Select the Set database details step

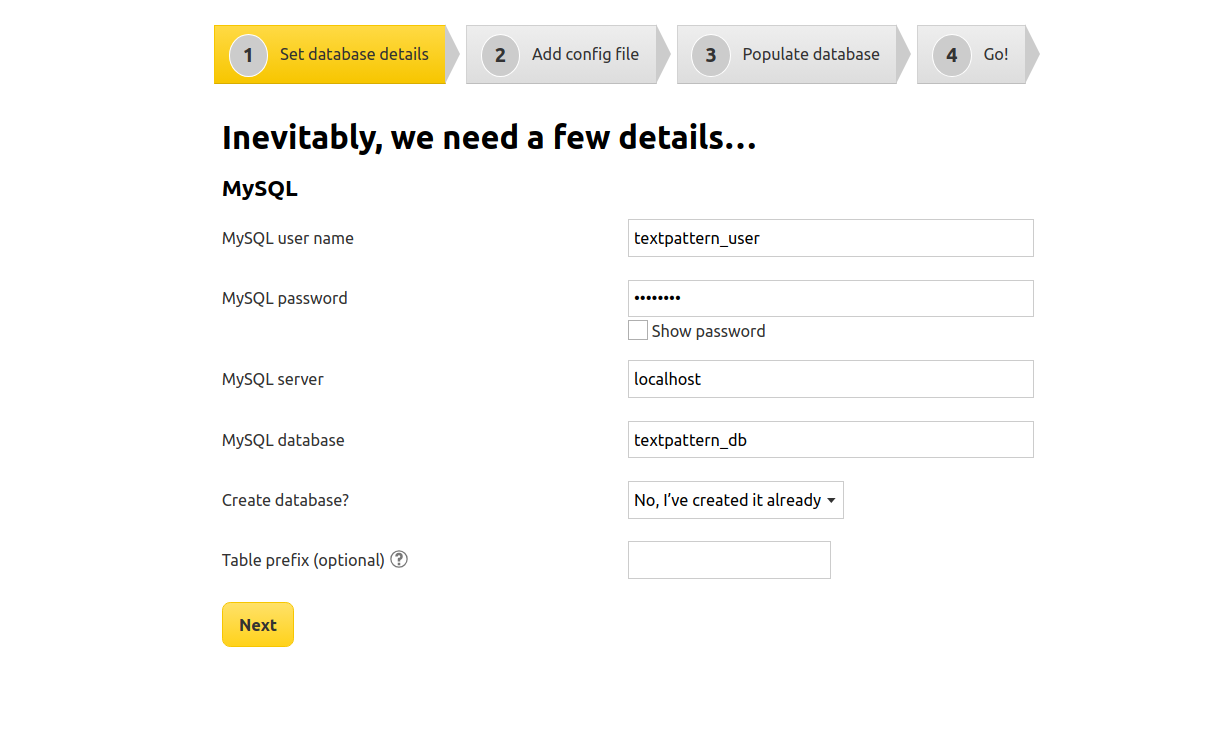click(354, 55)
